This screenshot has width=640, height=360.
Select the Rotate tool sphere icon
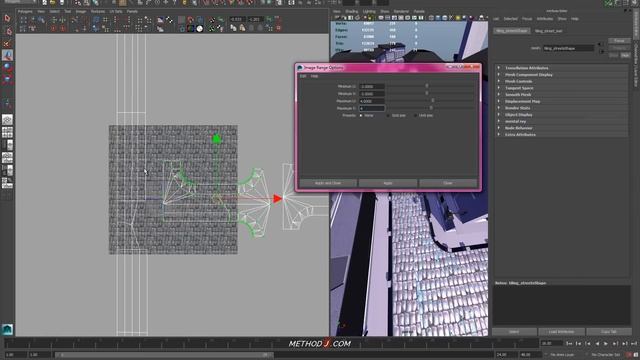pyautogui.click(x=7, y=67)
